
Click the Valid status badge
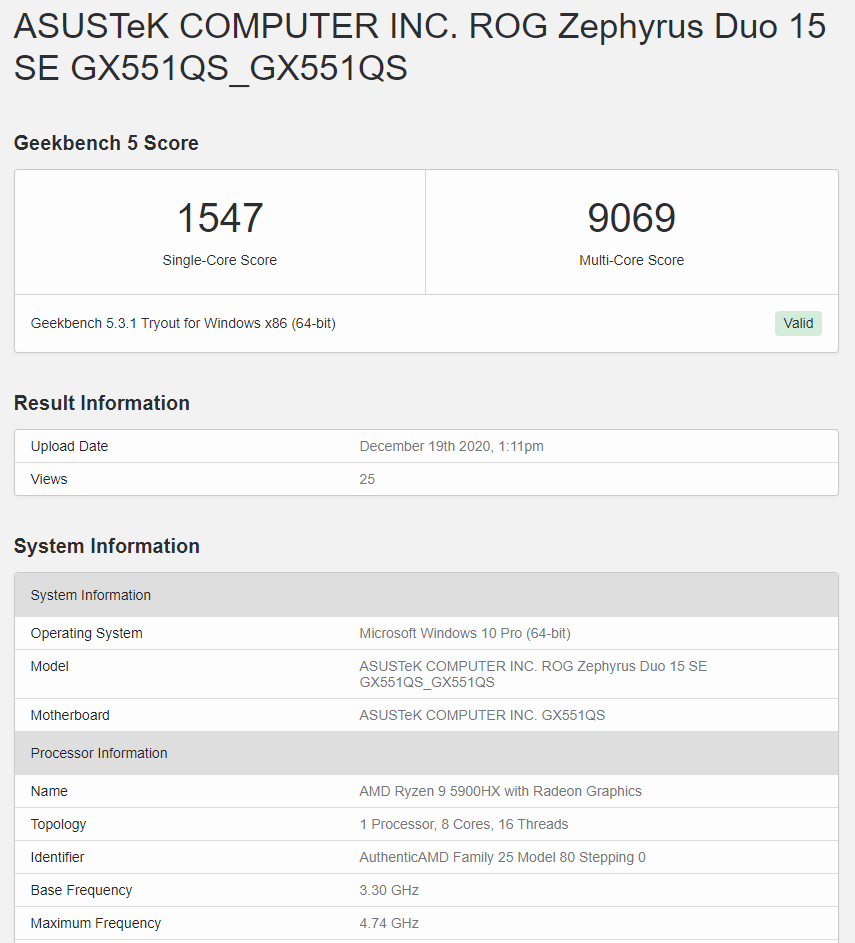tap(798, 324)
